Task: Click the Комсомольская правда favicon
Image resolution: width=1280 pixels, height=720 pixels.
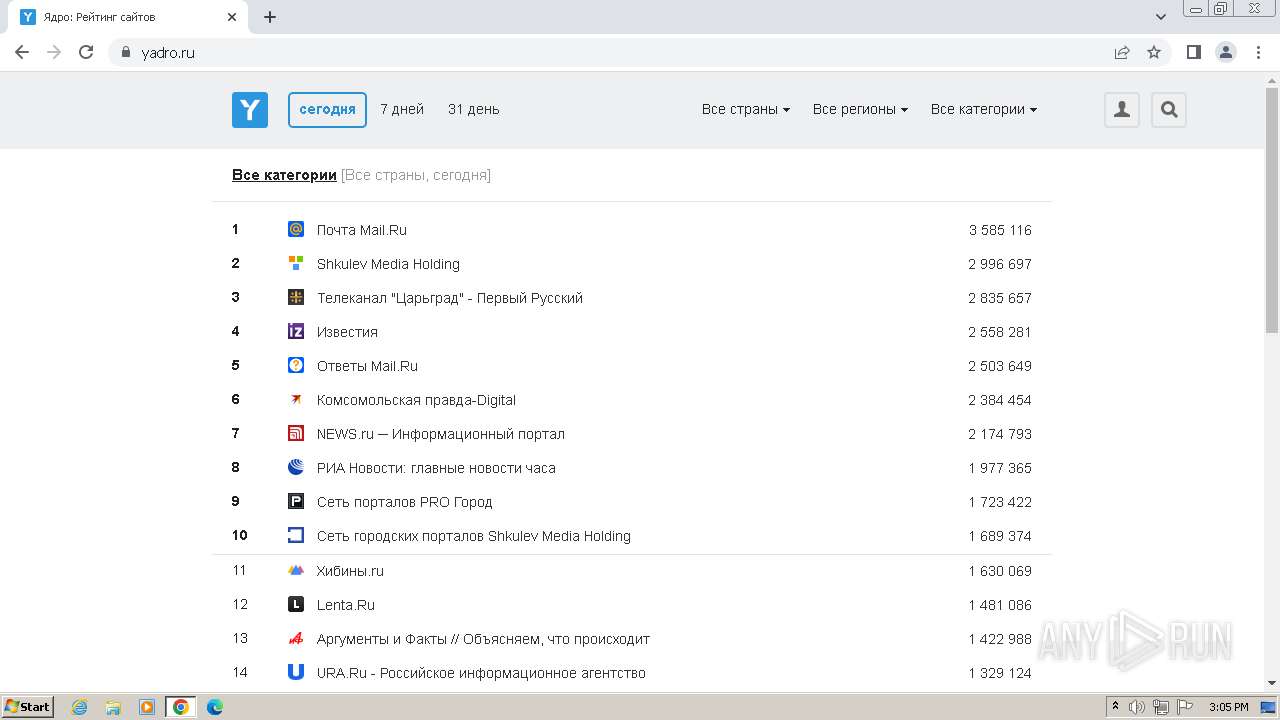Action: click(296, 400)
